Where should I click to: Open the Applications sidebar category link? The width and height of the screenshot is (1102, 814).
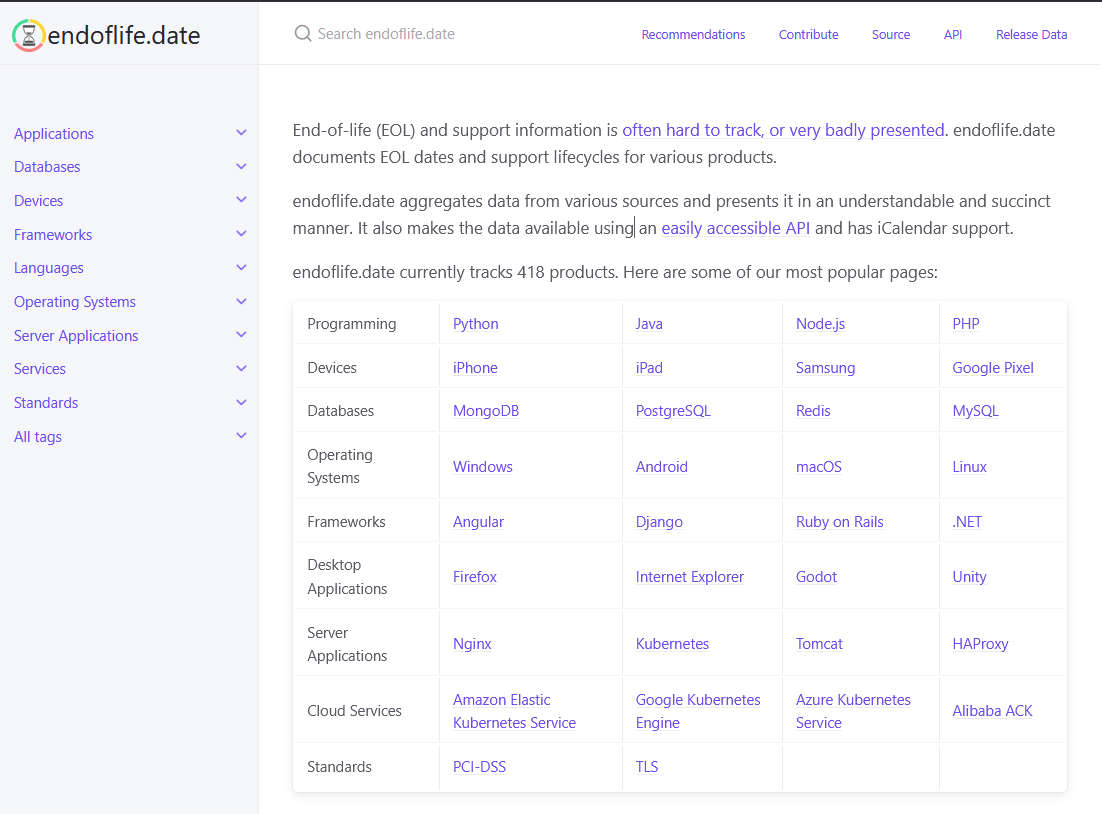(54, 134)
